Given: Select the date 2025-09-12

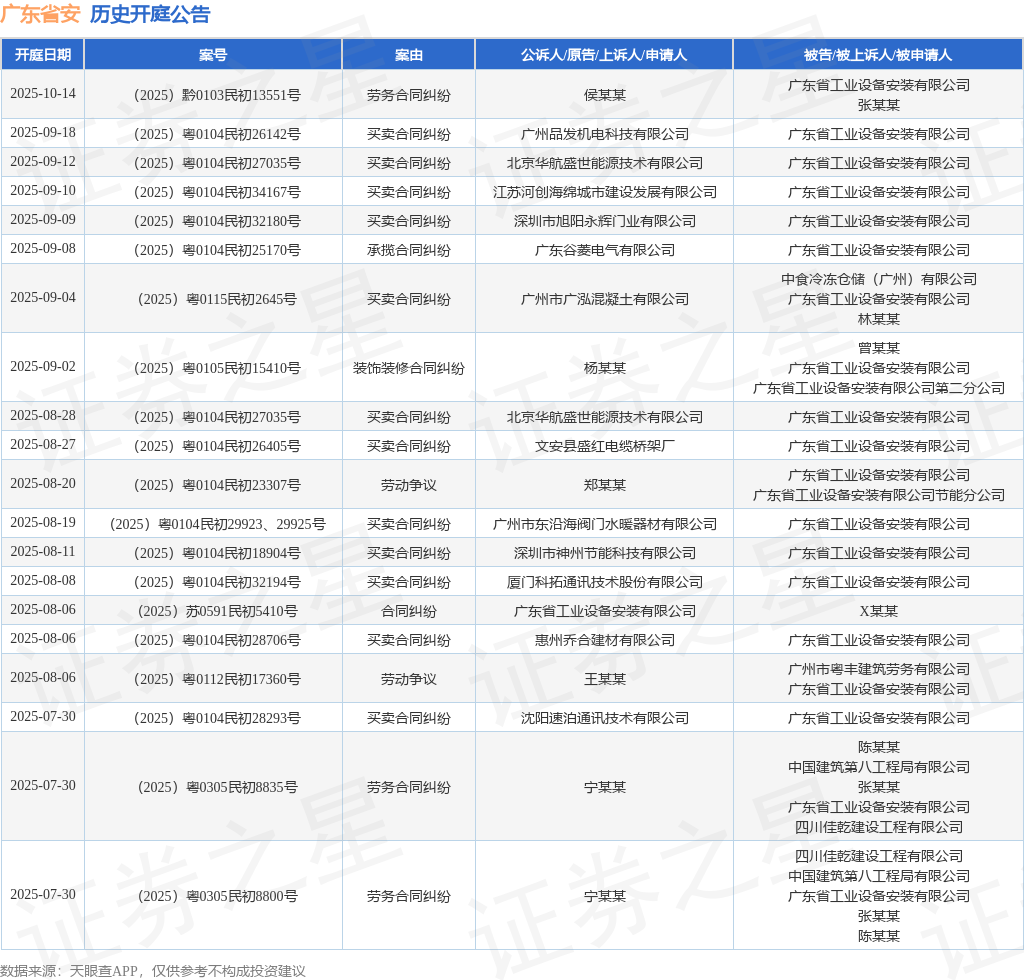Looking at the screenshot, I should [x=43, y=161].
